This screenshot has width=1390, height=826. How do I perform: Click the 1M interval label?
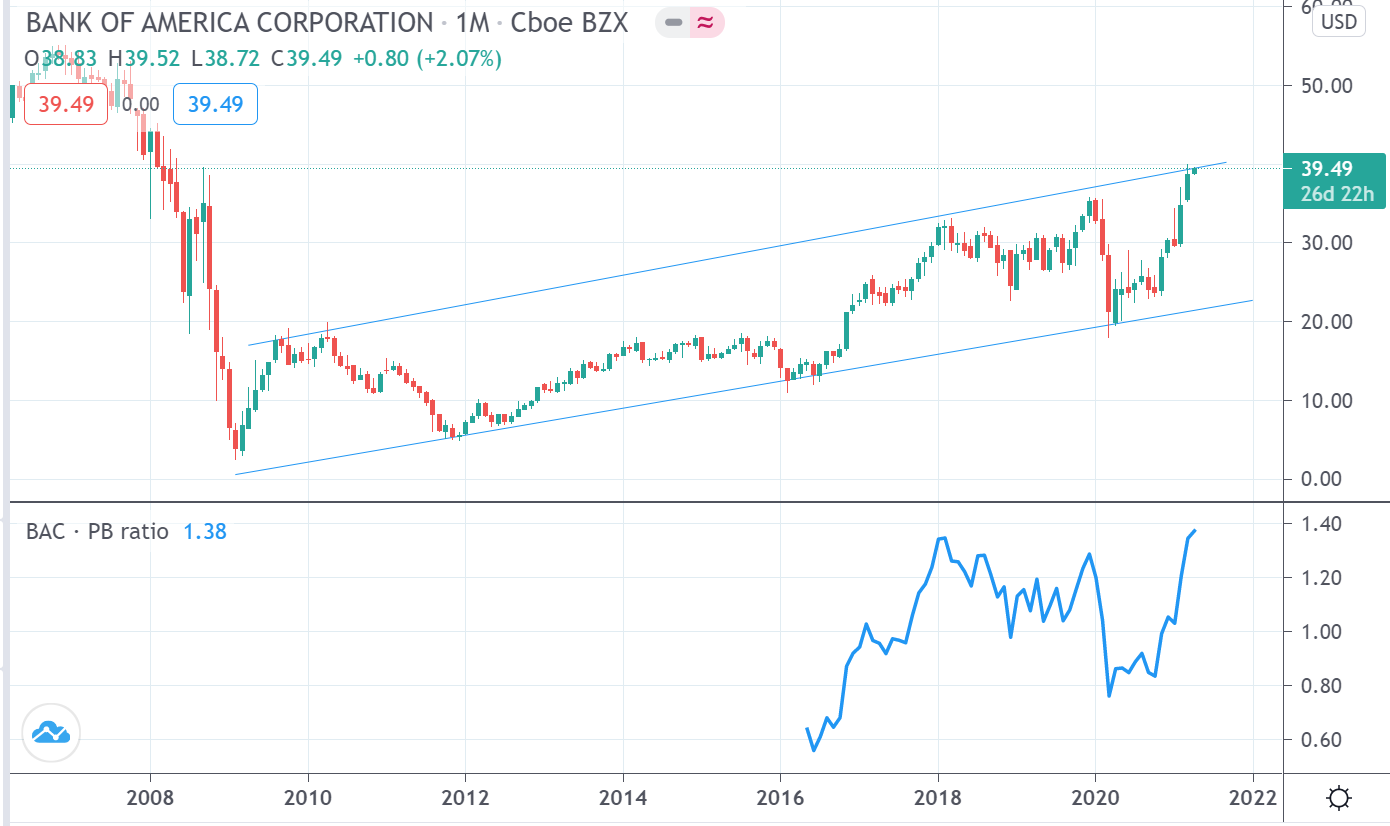pyautogui.click(x=473, y=22)
